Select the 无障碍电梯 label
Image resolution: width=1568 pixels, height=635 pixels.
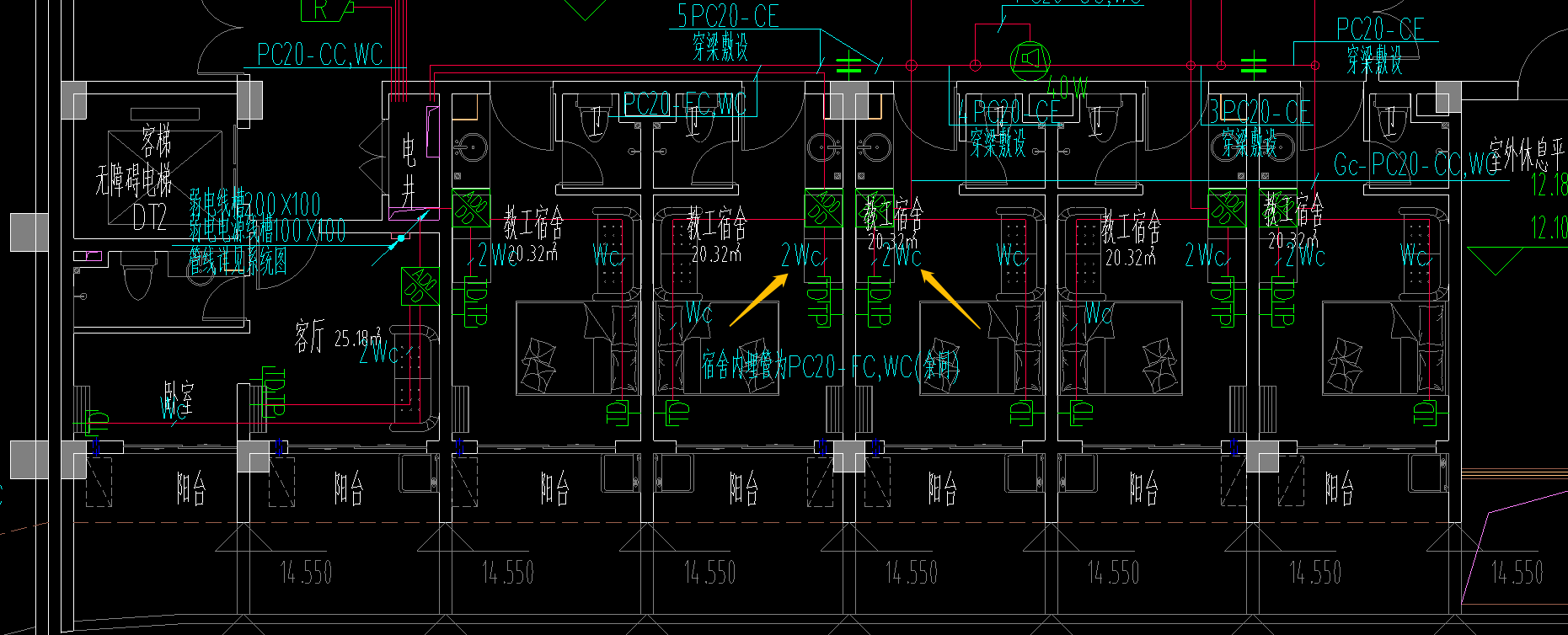[133, 179]
